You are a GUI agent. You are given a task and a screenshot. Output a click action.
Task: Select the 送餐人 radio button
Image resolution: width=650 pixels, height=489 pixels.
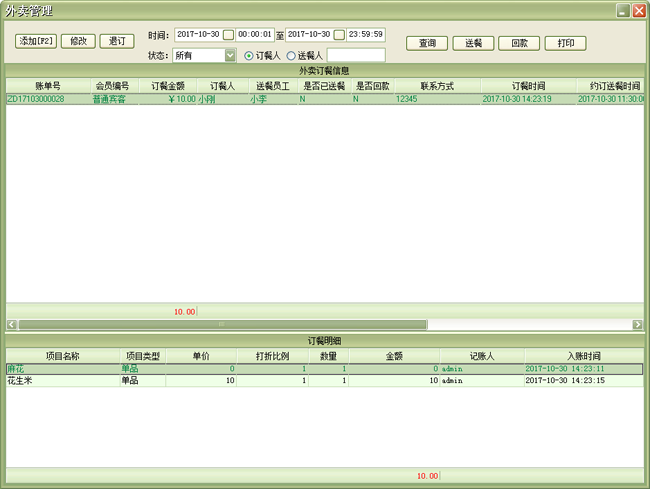[x=291, y=56]
